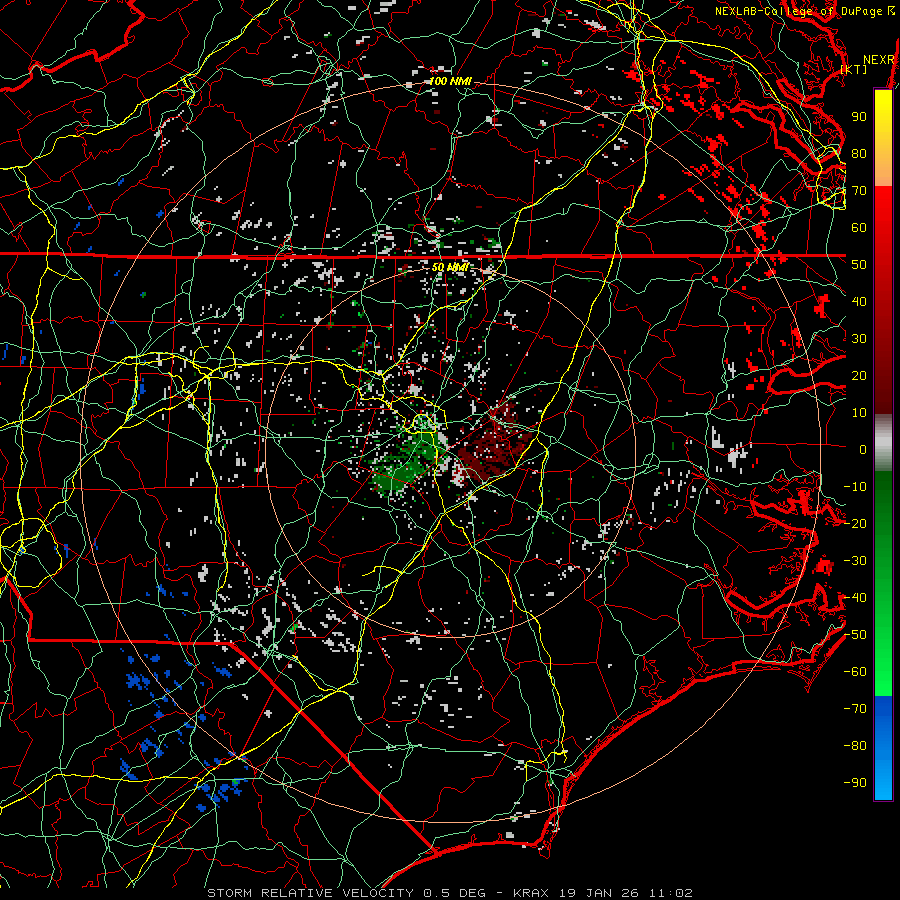Select the red segment of velocity color bar

883,300
